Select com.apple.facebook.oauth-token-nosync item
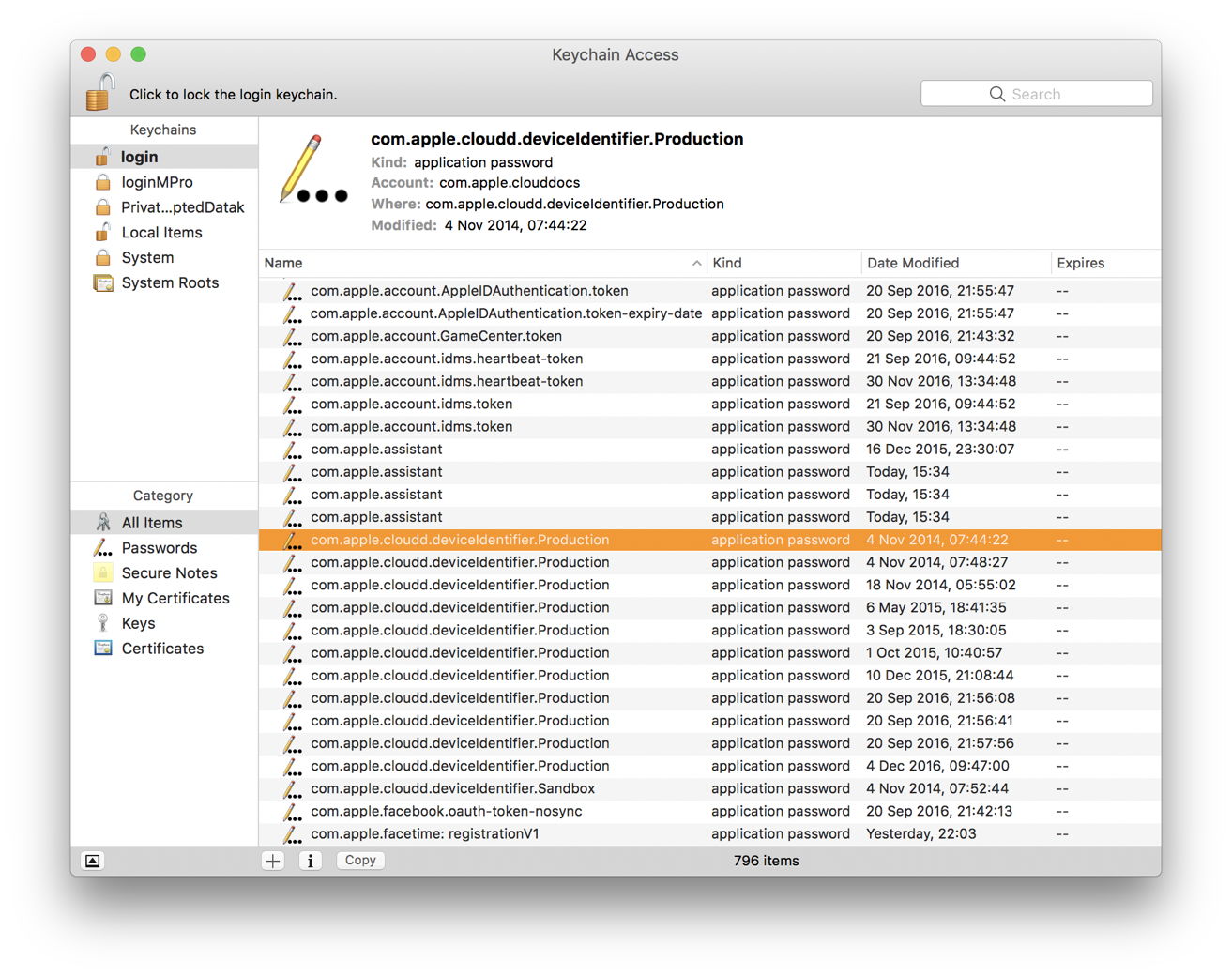Screen dimensions: 1232x977 pyautogui.click(x=446, y=811)
